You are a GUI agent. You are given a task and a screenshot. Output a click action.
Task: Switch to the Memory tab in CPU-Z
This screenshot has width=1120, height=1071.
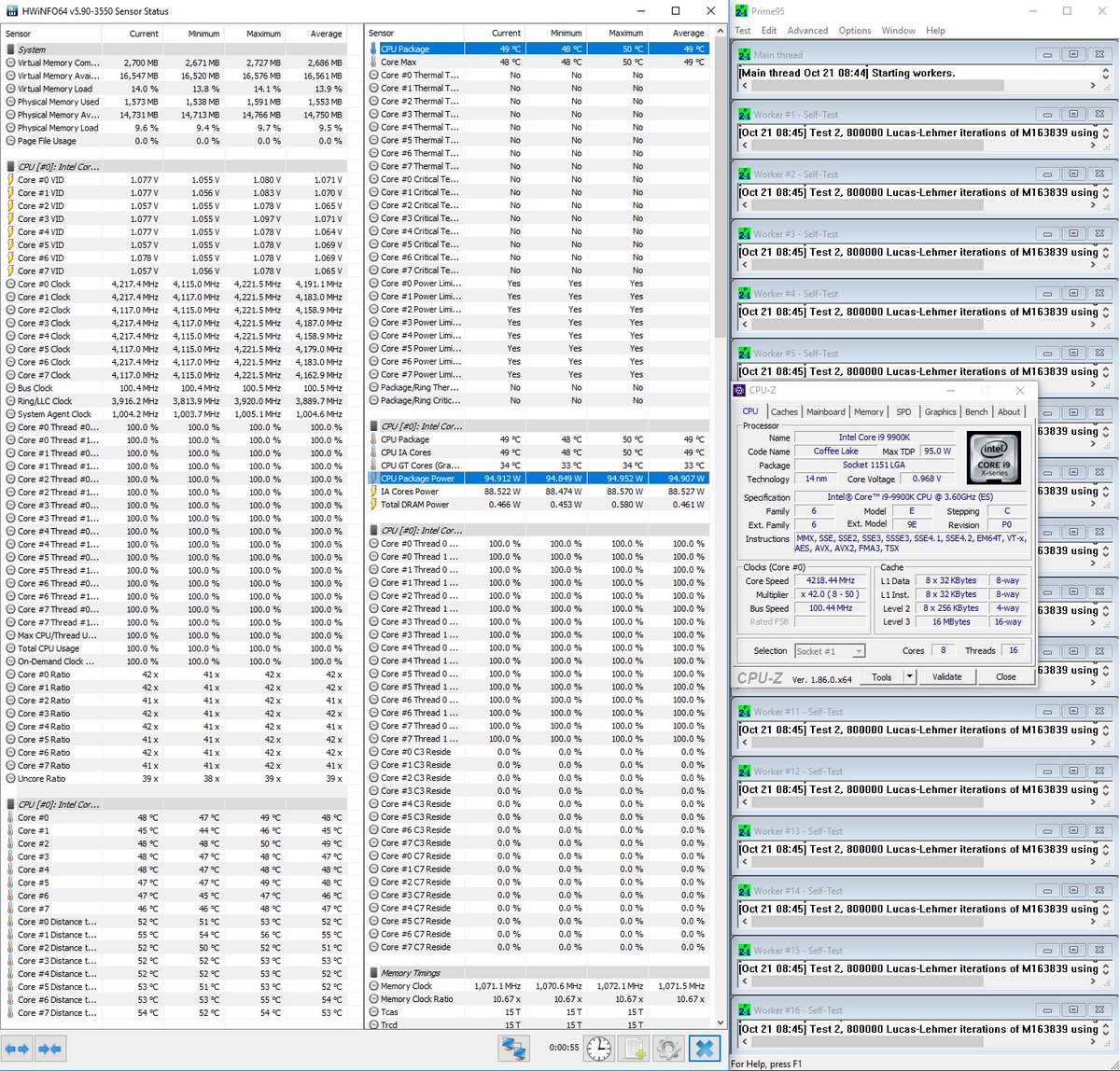869,411
